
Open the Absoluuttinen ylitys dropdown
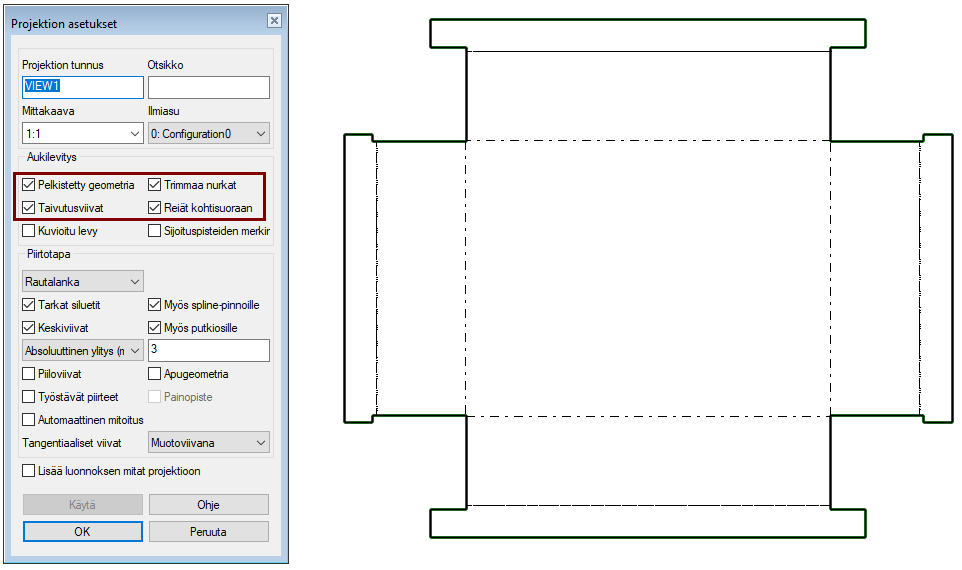click(83, 350)
